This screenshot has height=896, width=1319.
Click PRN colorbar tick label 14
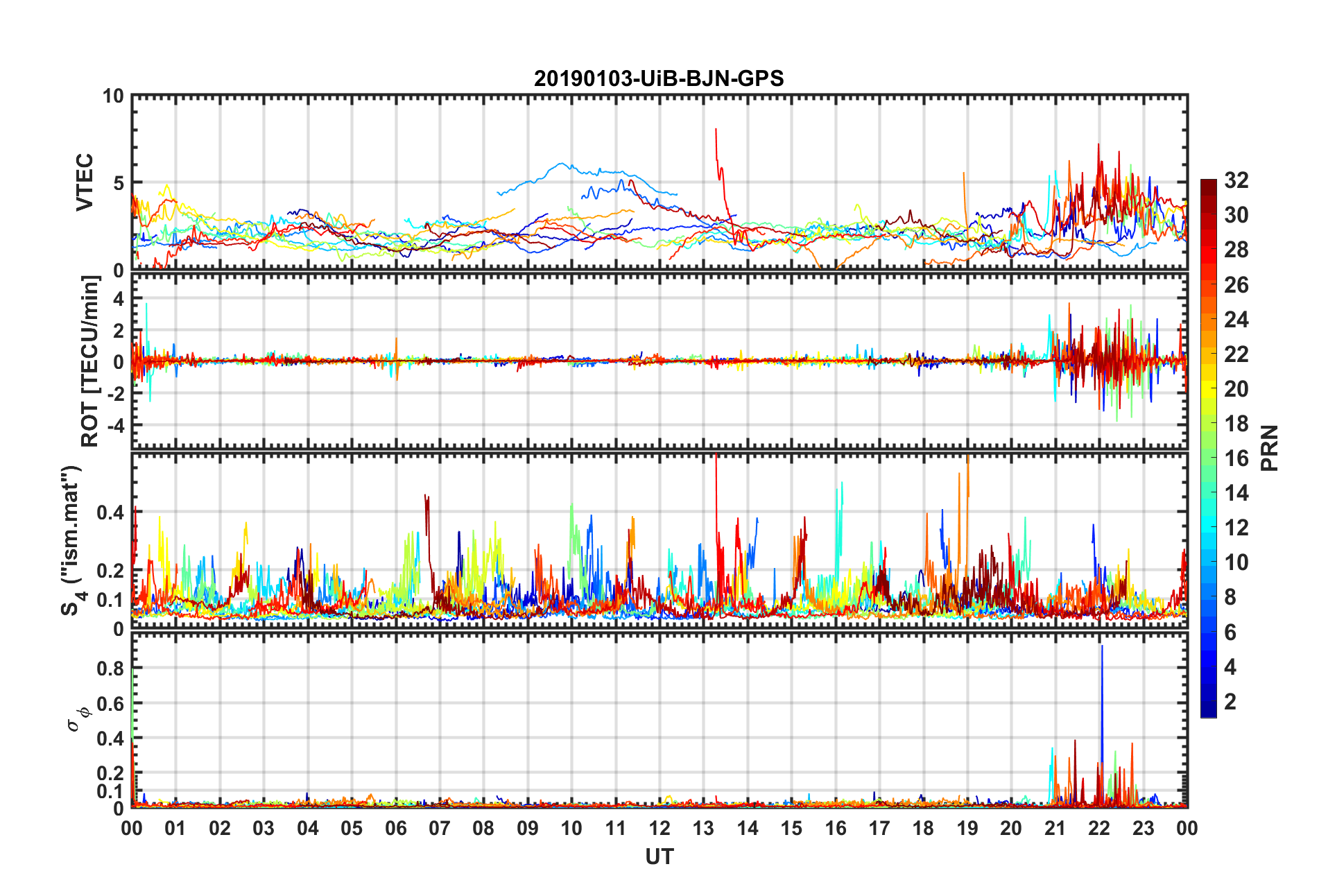tap(1236, 493)
